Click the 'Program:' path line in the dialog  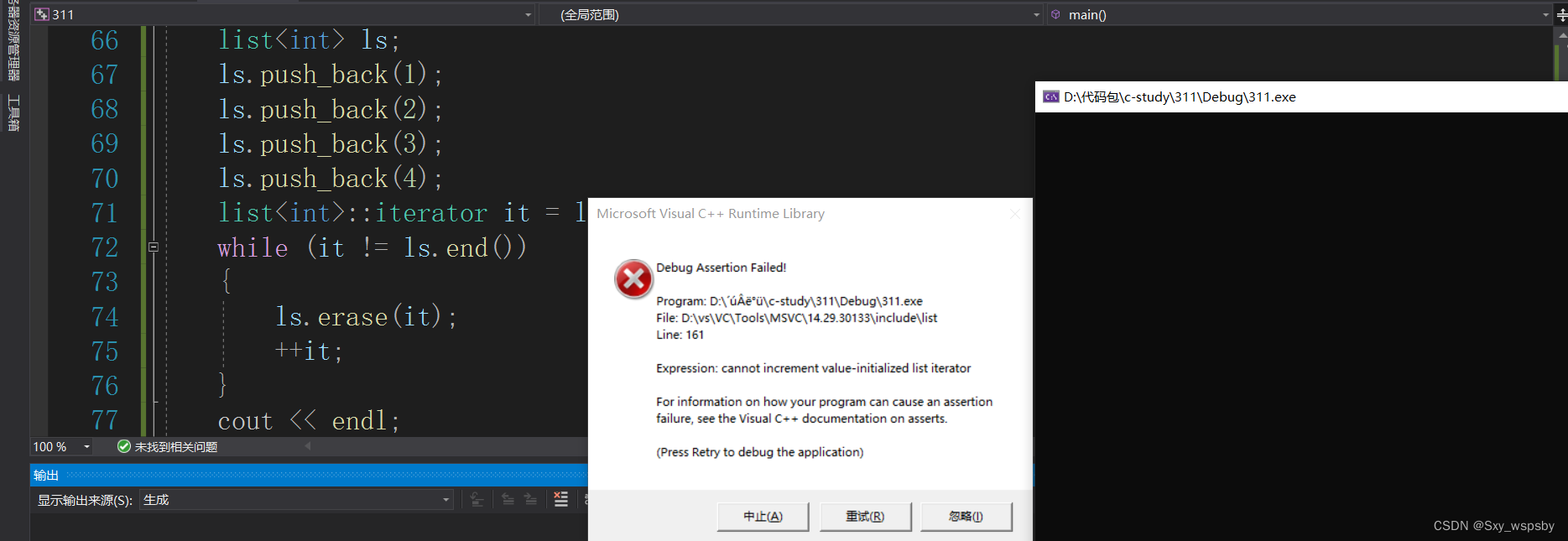point(789,301)
